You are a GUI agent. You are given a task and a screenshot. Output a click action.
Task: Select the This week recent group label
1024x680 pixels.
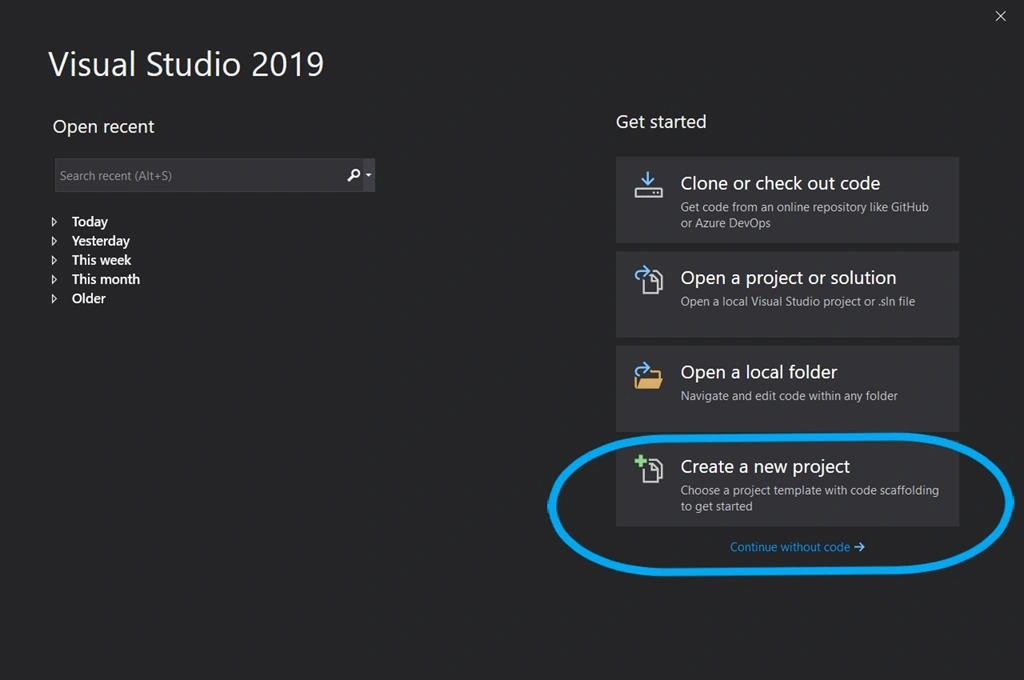(x=101, y=260)
